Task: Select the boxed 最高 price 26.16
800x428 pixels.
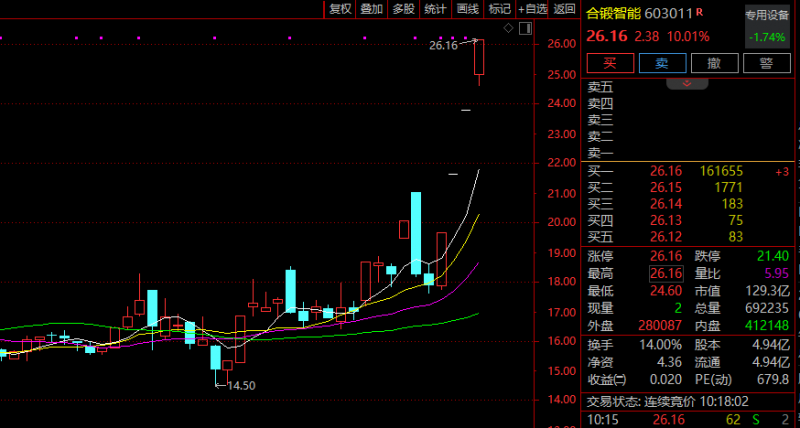Action: tap(665, 273)
